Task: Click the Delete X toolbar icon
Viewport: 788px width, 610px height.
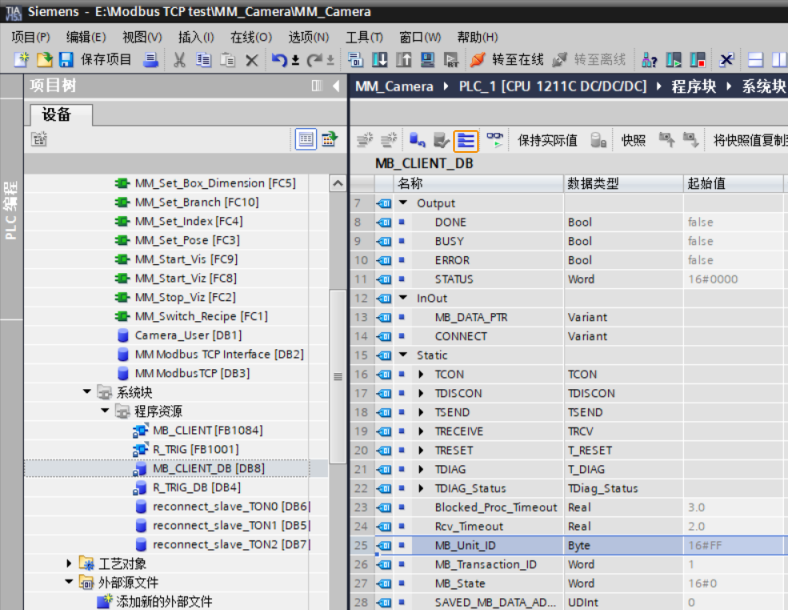Action: tap(252, 60)
